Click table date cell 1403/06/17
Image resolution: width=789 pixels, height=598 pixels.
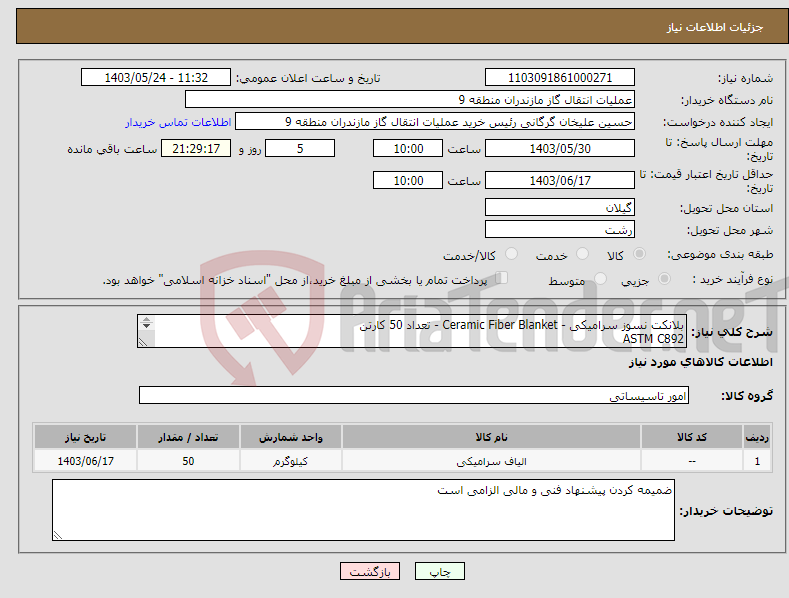(x=86, y=461)
